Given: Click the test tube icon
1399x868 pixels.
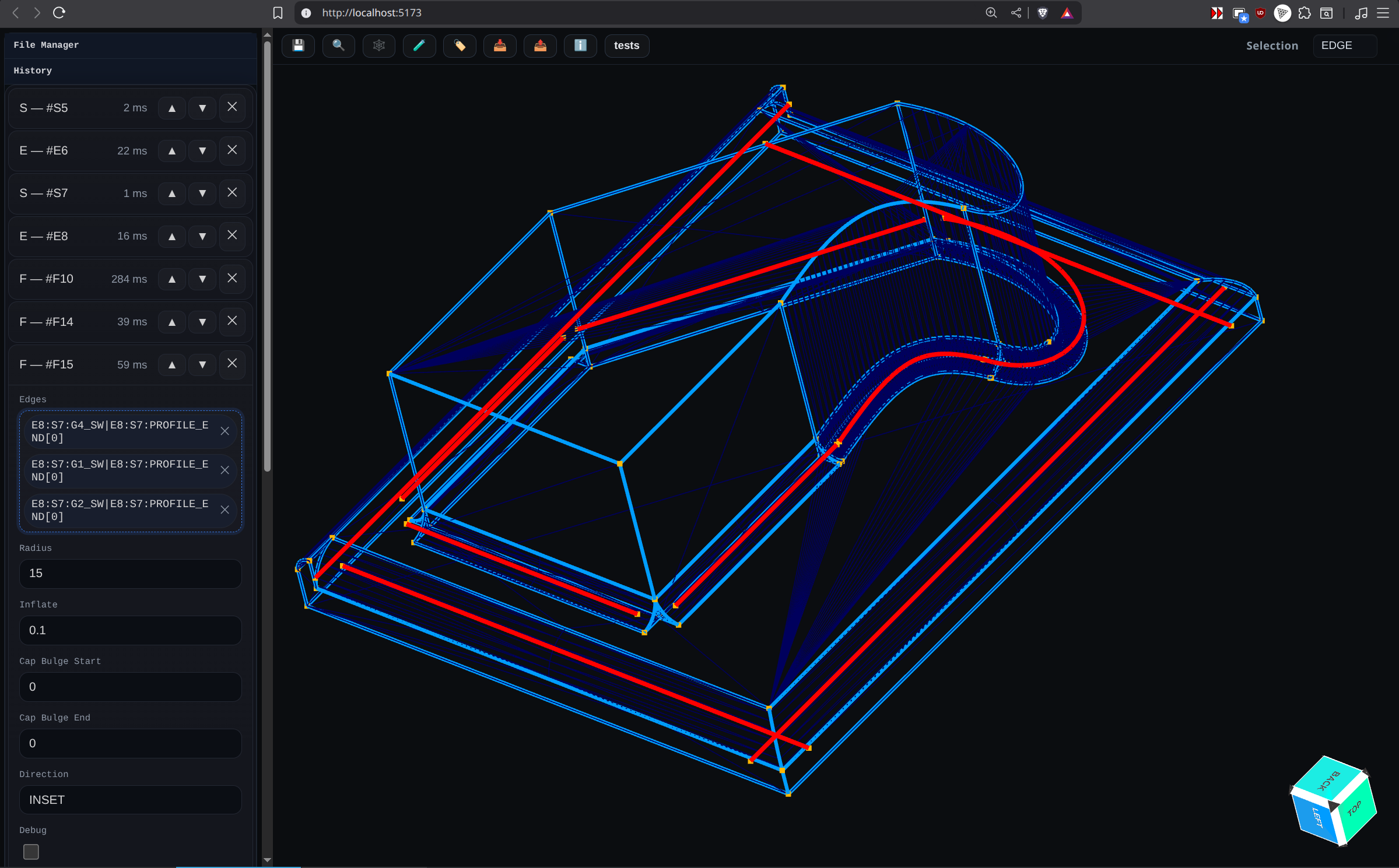Looking at the screenshot, I should pos(419,45).
